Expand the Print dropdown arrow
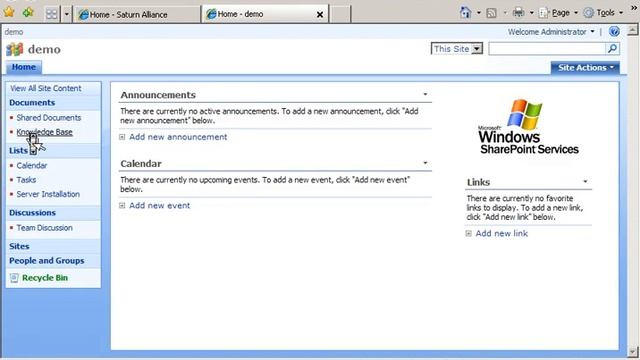Image resolution: width=640 pixels, height=360 pixels. click(531, 13)
